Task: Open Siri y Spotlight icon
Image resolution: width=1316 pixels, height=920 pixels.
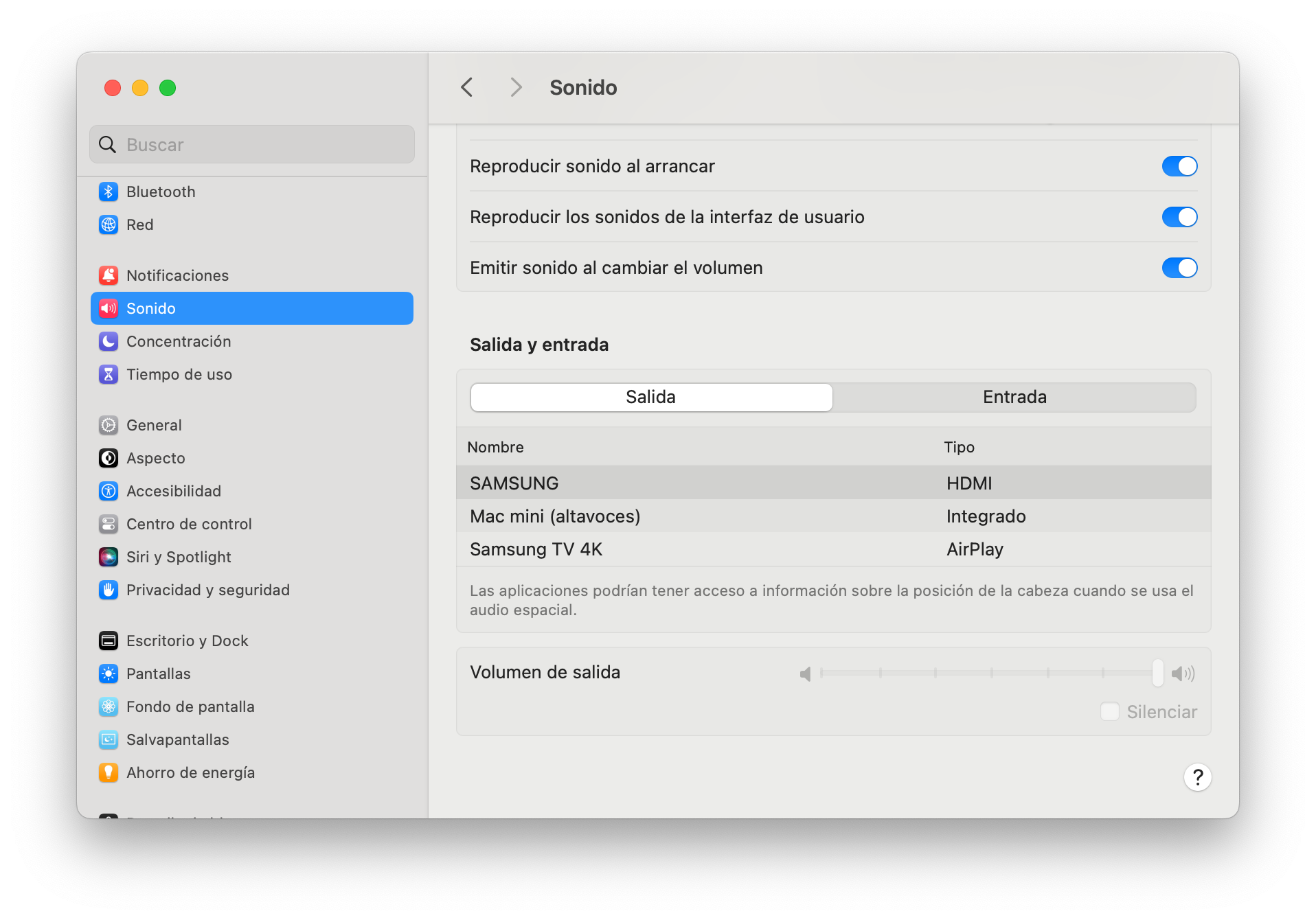Action: (x=109, y=557)
